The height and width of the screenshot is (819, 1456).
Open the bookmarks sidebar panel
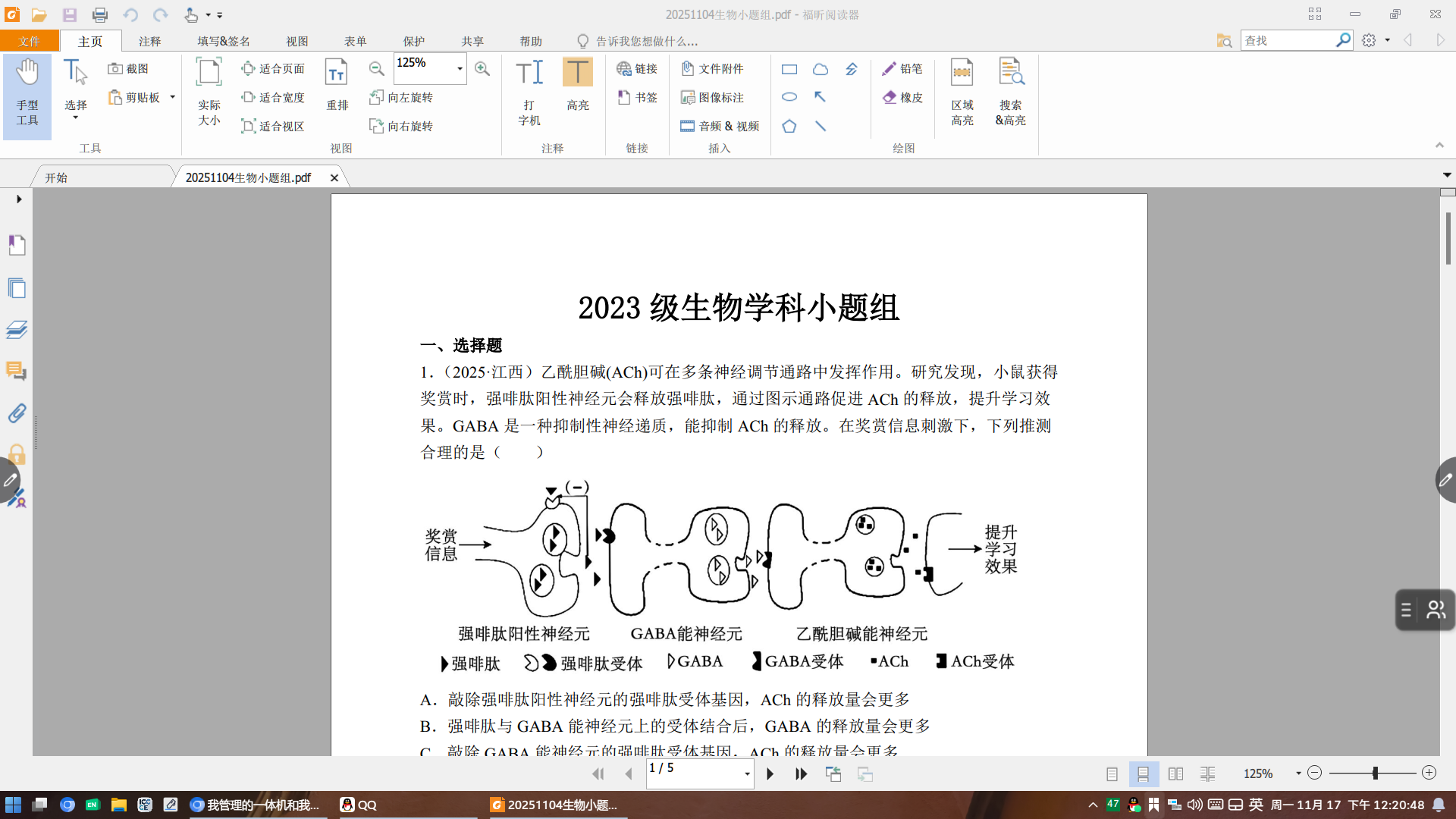[x=17, y=245]
